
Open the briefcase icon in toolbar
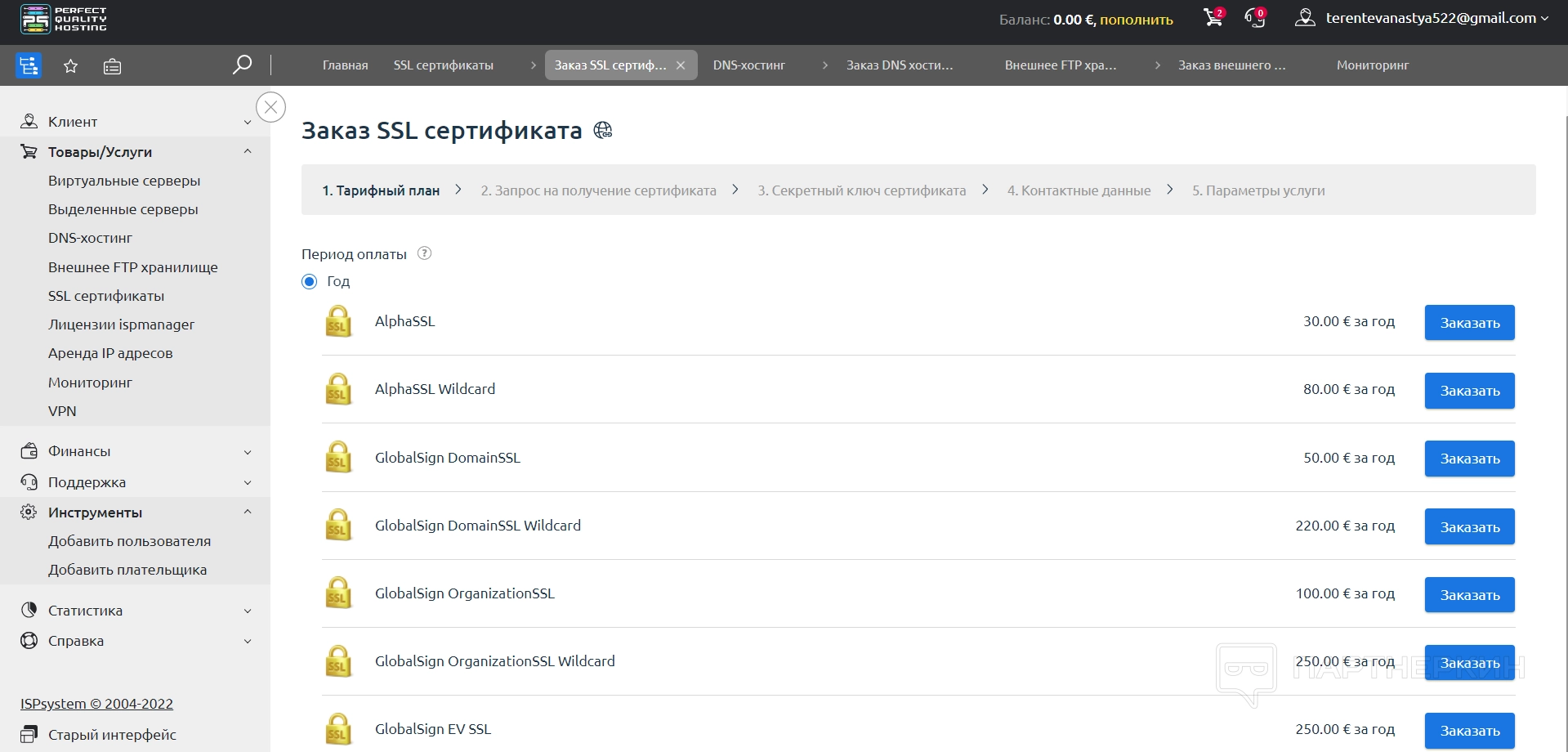point(112,66)
